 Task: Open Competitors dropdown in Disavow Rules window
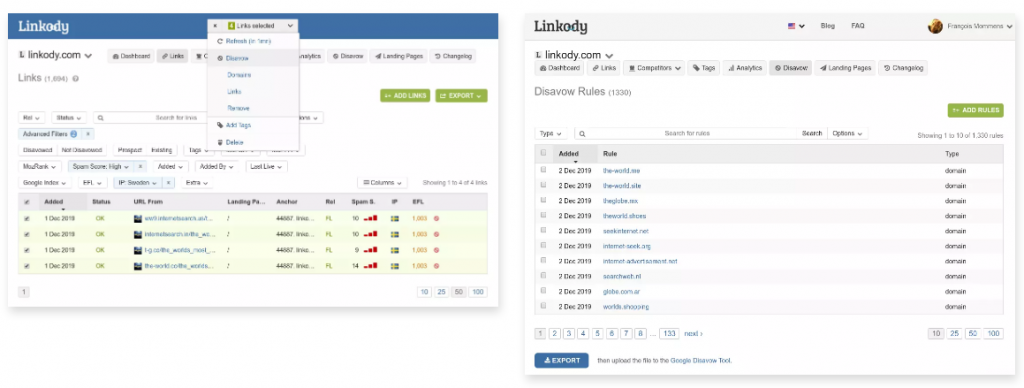(654, 68)
